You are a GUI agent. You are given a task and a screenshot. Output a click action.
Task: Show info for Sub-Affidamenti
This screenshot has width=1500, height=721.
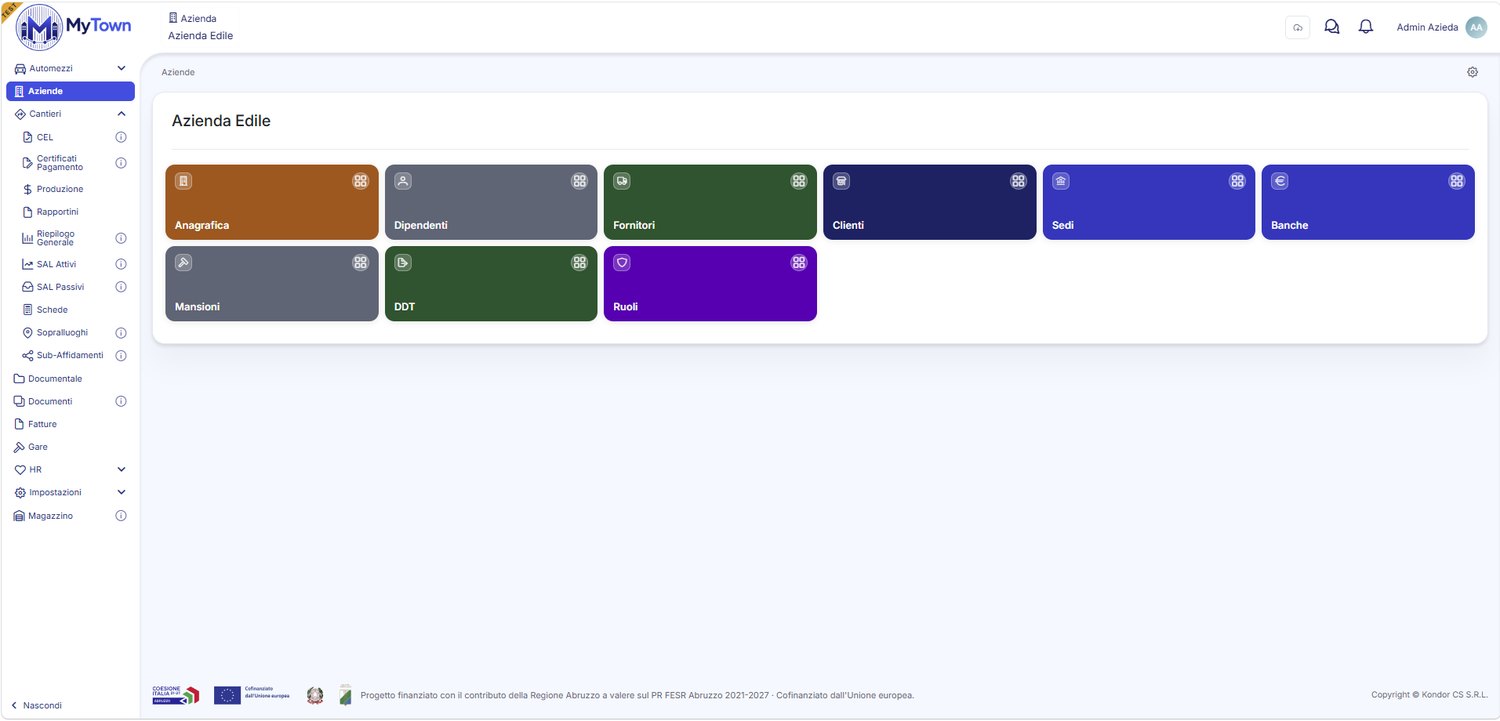tap(121, 355)
